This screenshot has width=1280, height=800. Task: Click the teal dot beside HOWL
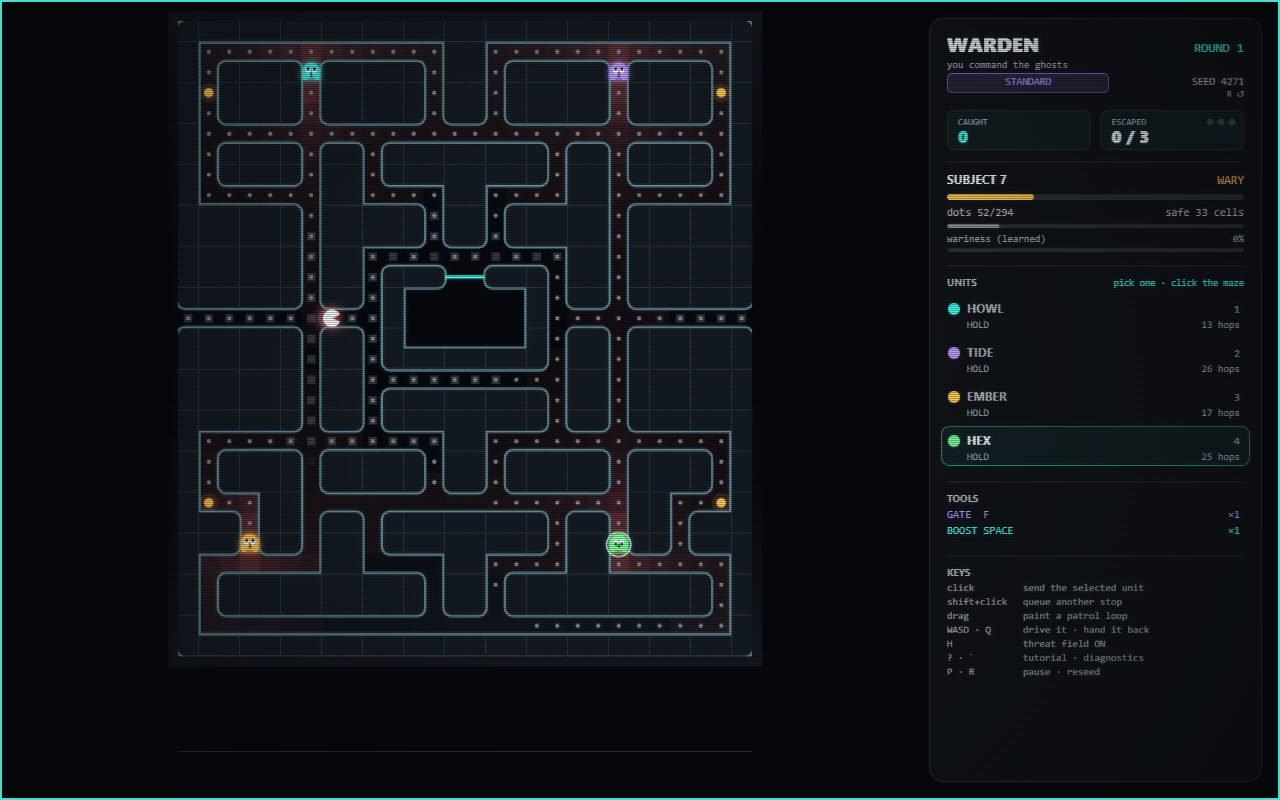point(954,309)
